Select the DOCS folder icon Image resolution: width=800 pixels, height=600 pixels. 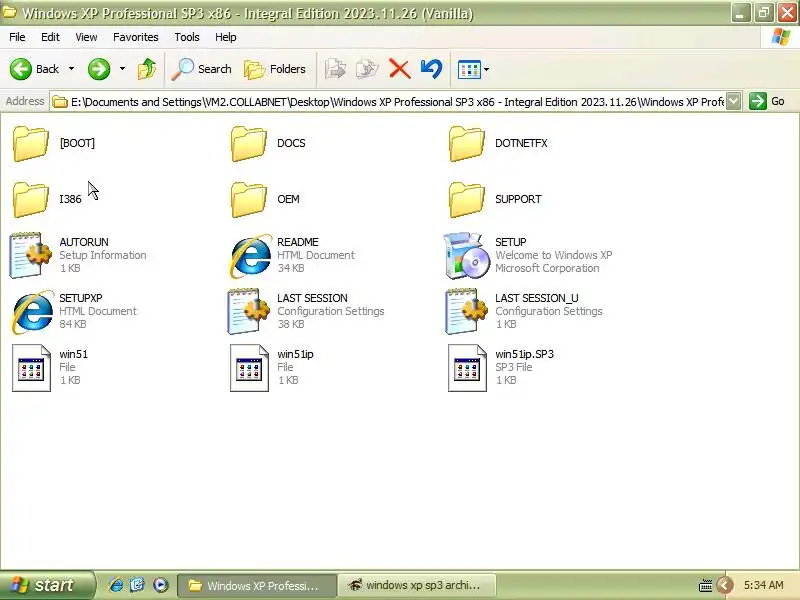(x=248, y=144)
